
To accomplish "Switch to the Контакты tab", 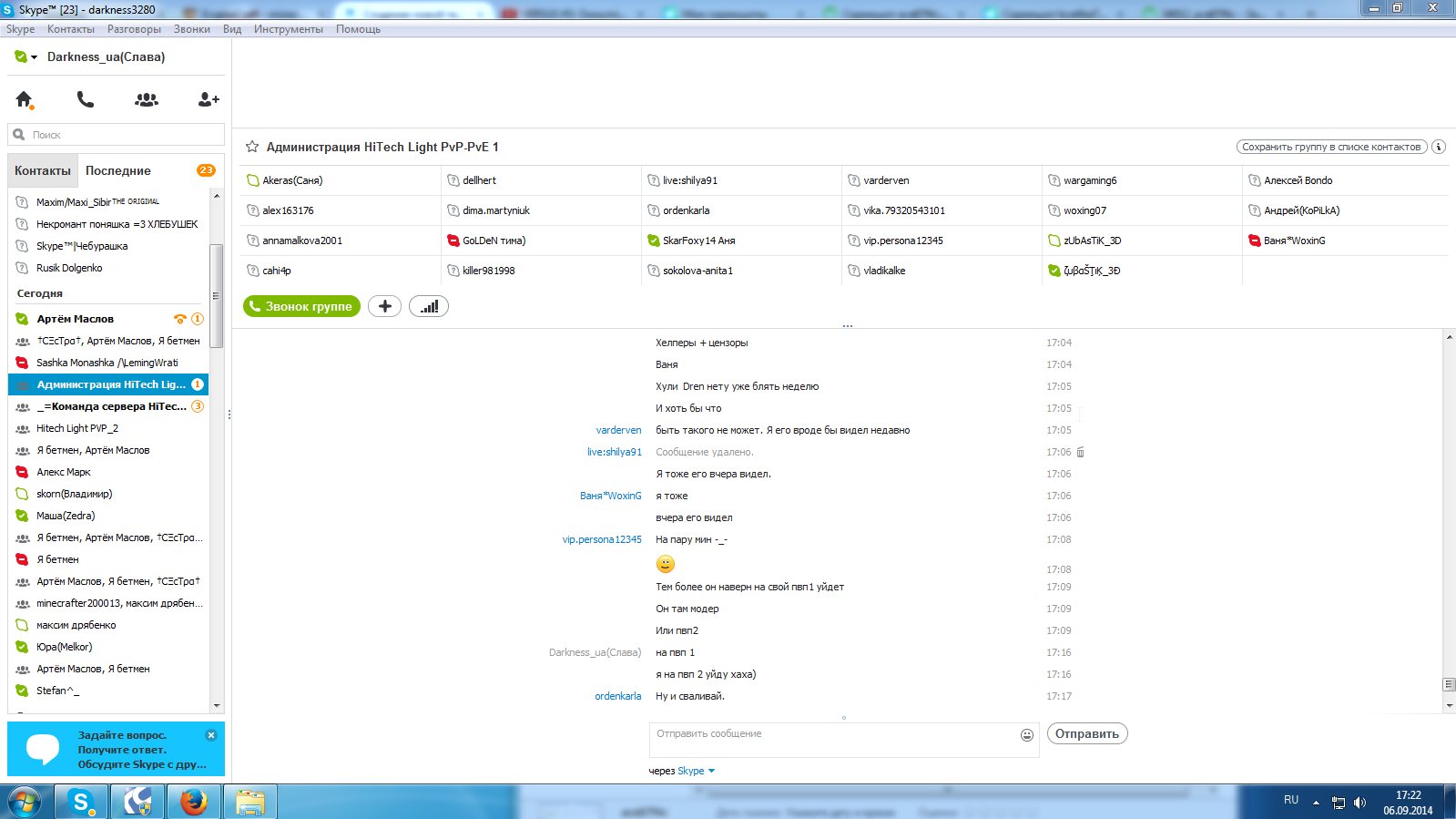I will pos(43,170).
